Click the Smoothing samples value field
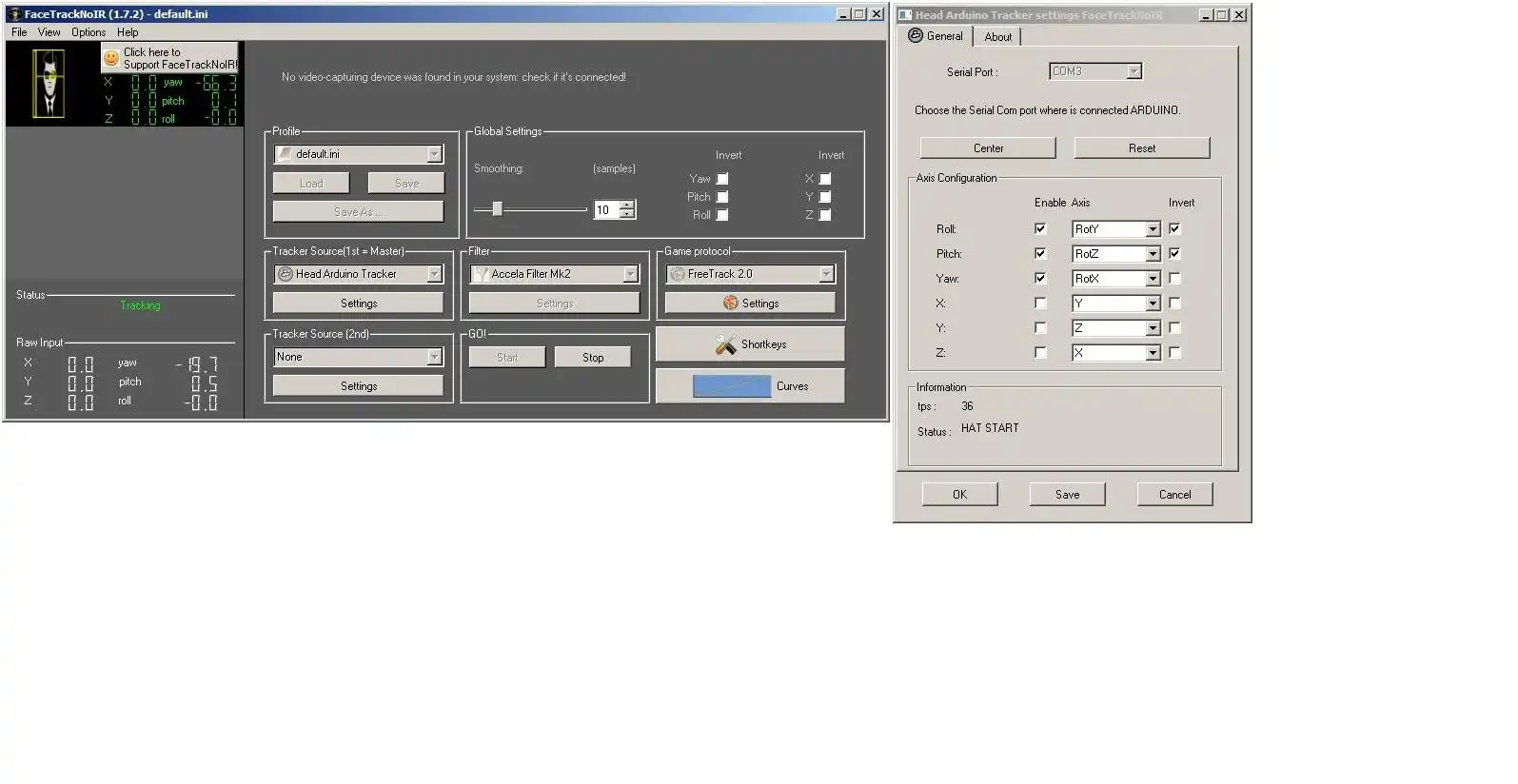Screen dimensions: 1518x784 606,210
